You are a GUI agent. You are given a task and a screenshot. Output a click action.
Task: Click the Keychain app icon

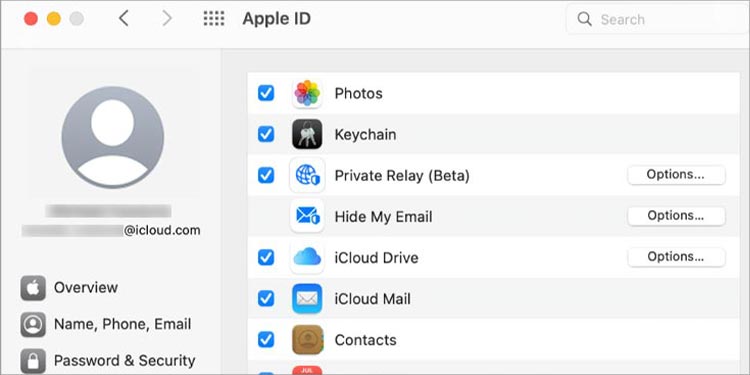pos(307,134)
